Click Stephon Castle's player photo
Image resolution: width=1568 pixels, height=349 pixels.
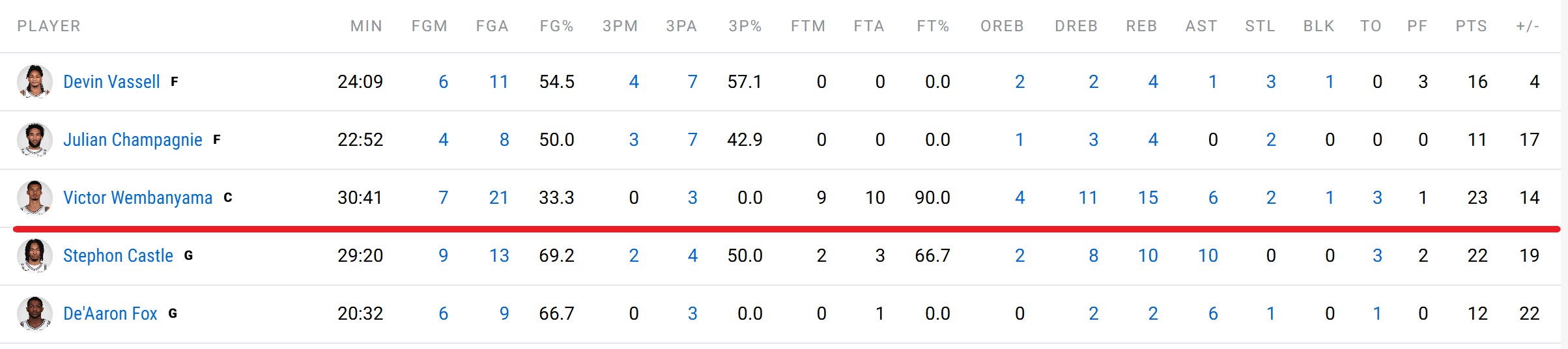(x=35, y=255)
